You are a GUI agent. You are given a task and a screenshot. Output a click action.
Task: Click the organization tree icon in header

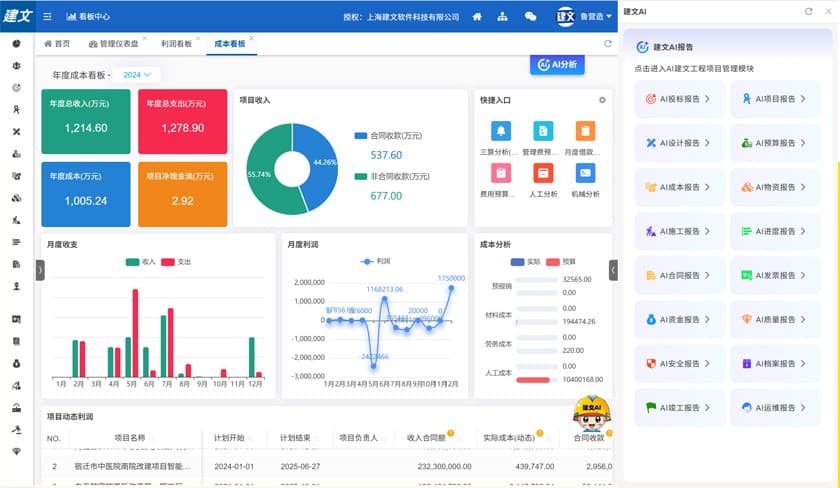pyautogui.click(x=503, y=17)
